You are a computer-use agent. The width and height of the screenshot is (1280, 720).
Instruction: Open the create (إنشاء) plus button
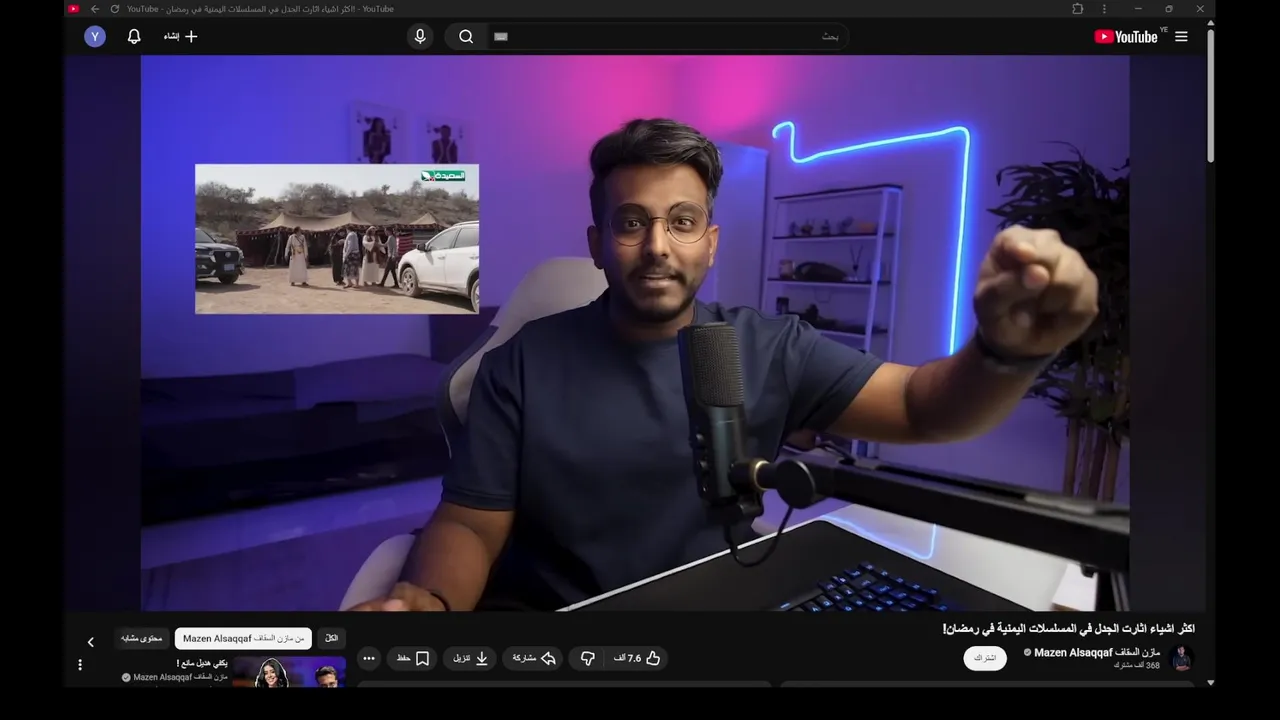click(x=181, y=37)
